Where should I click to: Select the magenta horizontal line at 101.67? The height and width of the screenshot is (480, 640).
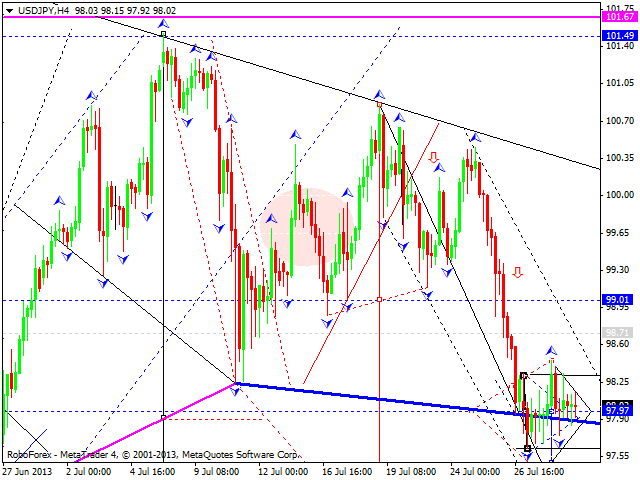[302, 17]
